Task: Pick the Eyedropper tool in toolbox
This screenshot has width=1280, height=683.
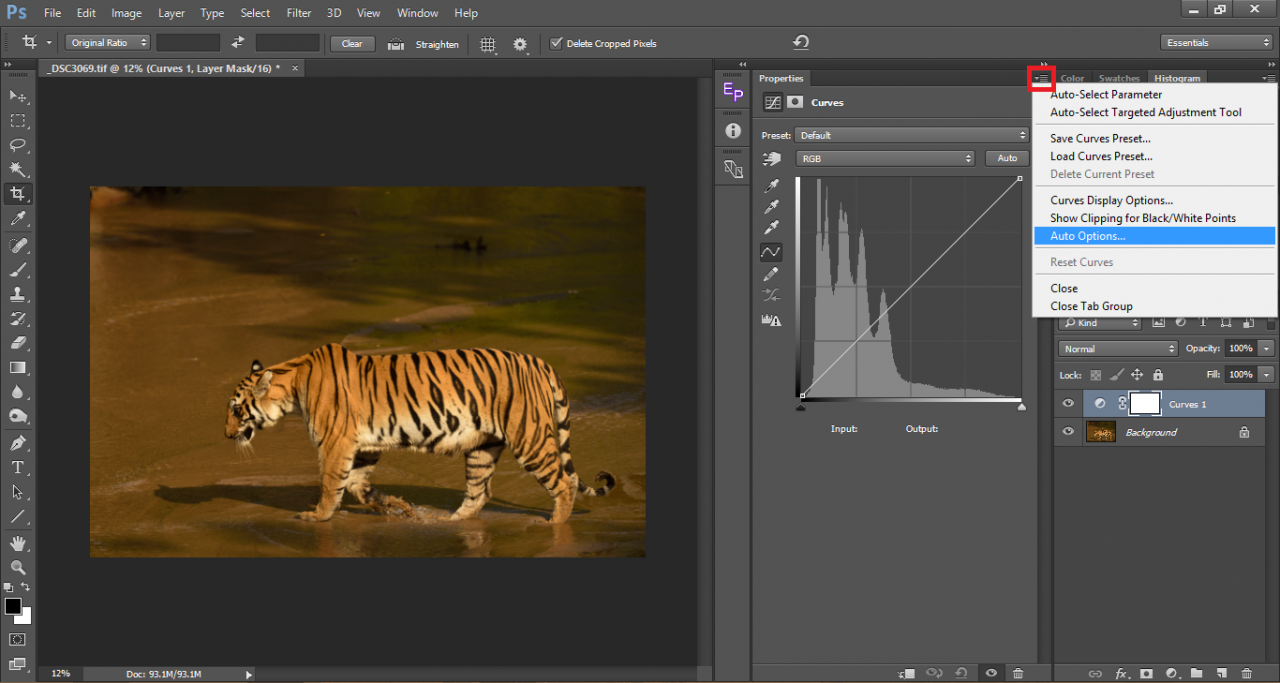Action: [x=18, y=219]
